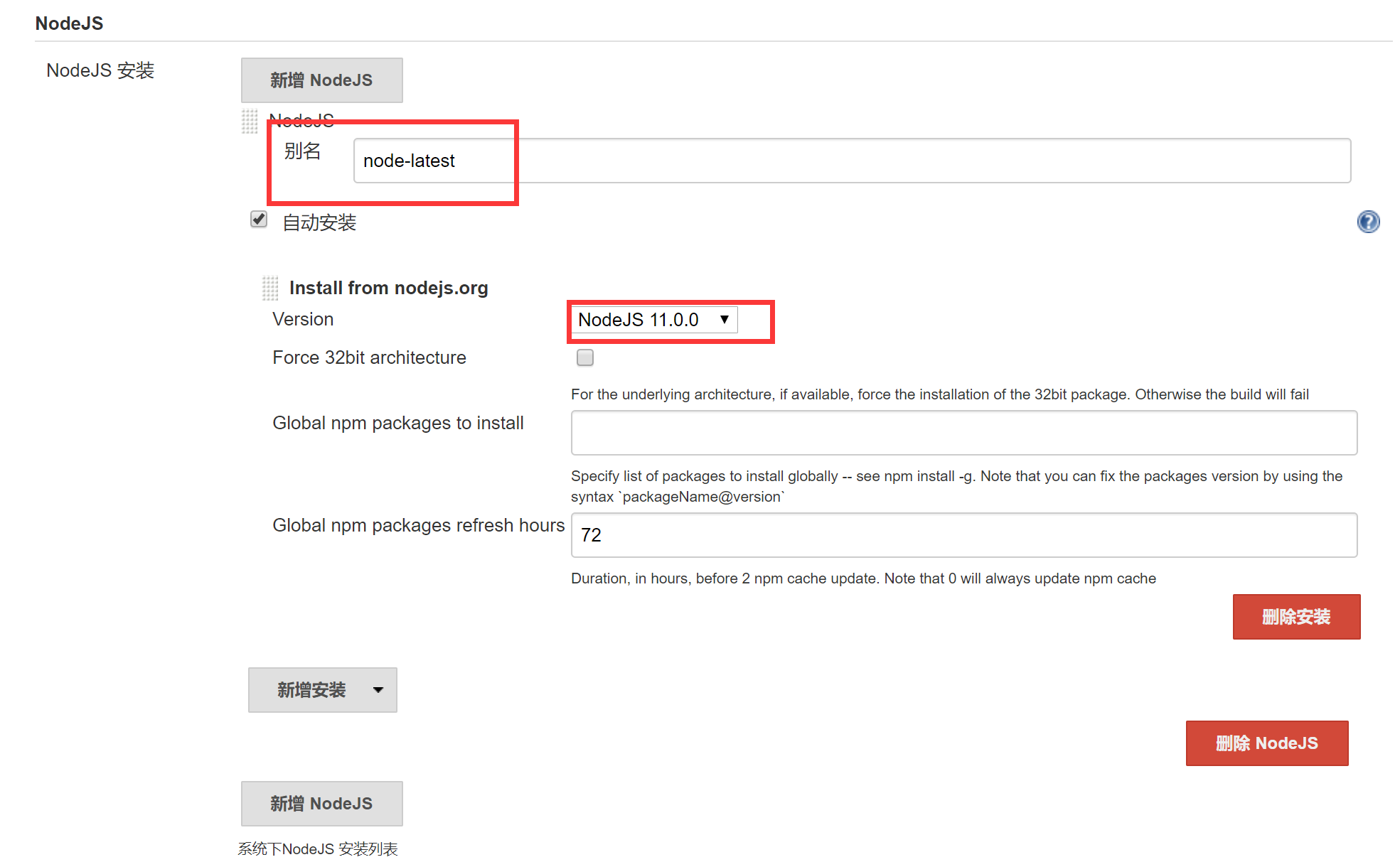Click the 别名 field containing node-latest
1400x862 pixels.
point(852,161)
